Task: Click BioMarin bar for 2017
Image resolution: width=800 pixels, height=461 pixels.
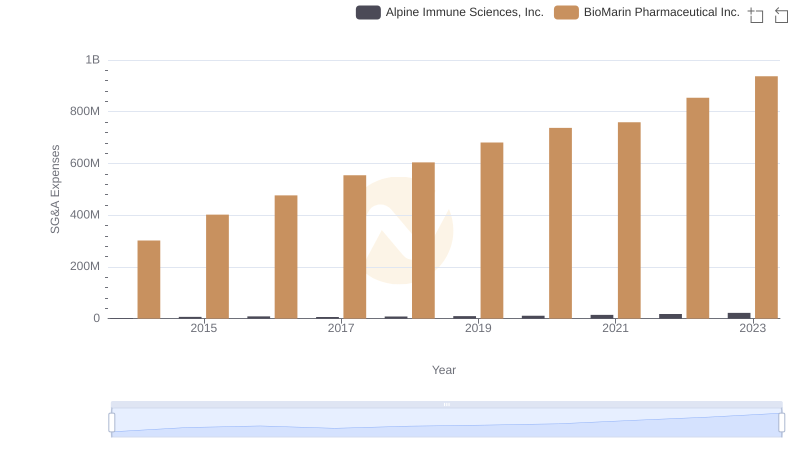Action: (x=355, y=247)
